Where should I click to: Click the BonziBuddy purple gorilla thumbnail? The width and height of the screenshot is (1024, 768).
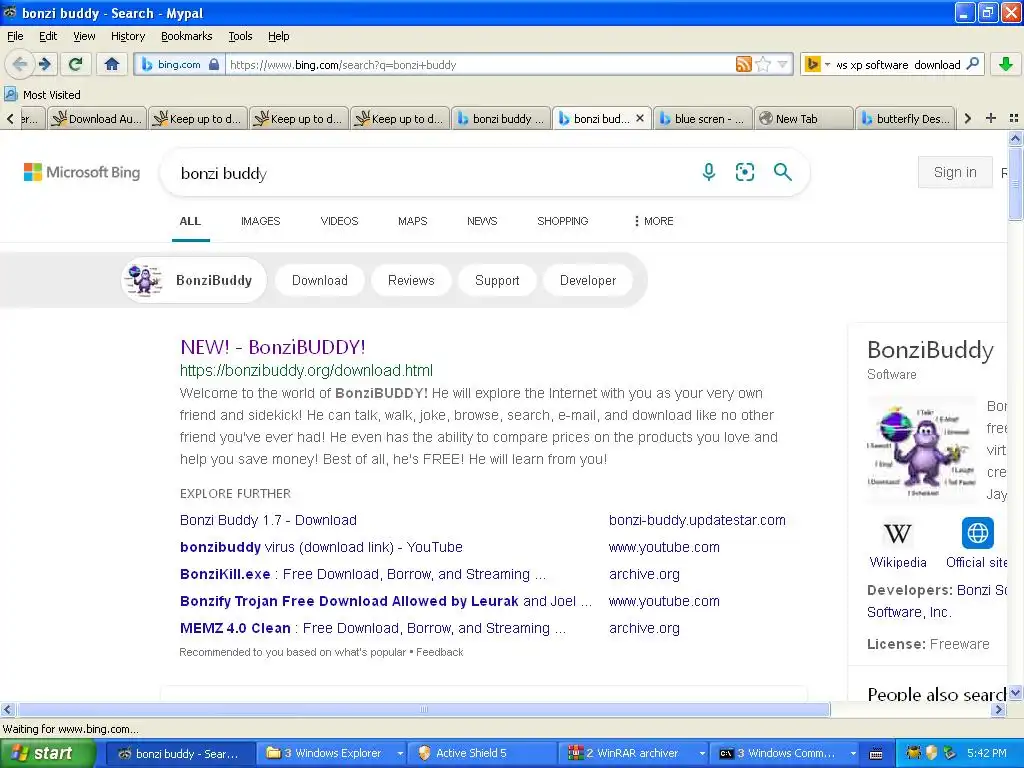coord(921,450)
